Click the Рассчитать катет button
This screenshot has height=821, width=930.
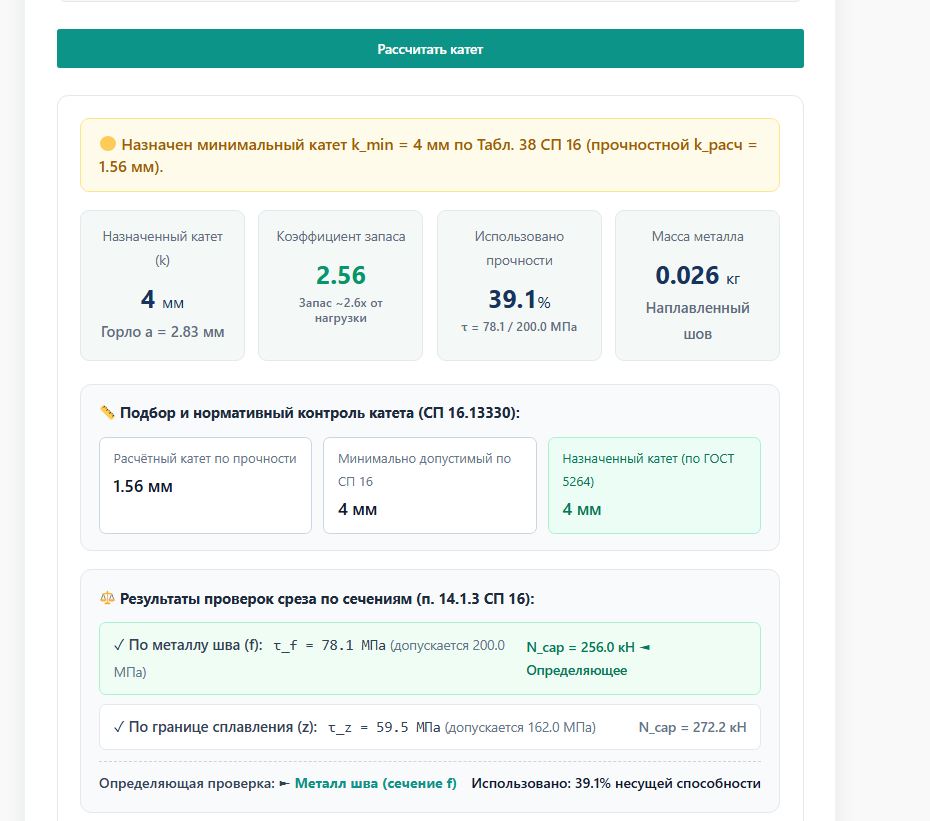[430, 49]
